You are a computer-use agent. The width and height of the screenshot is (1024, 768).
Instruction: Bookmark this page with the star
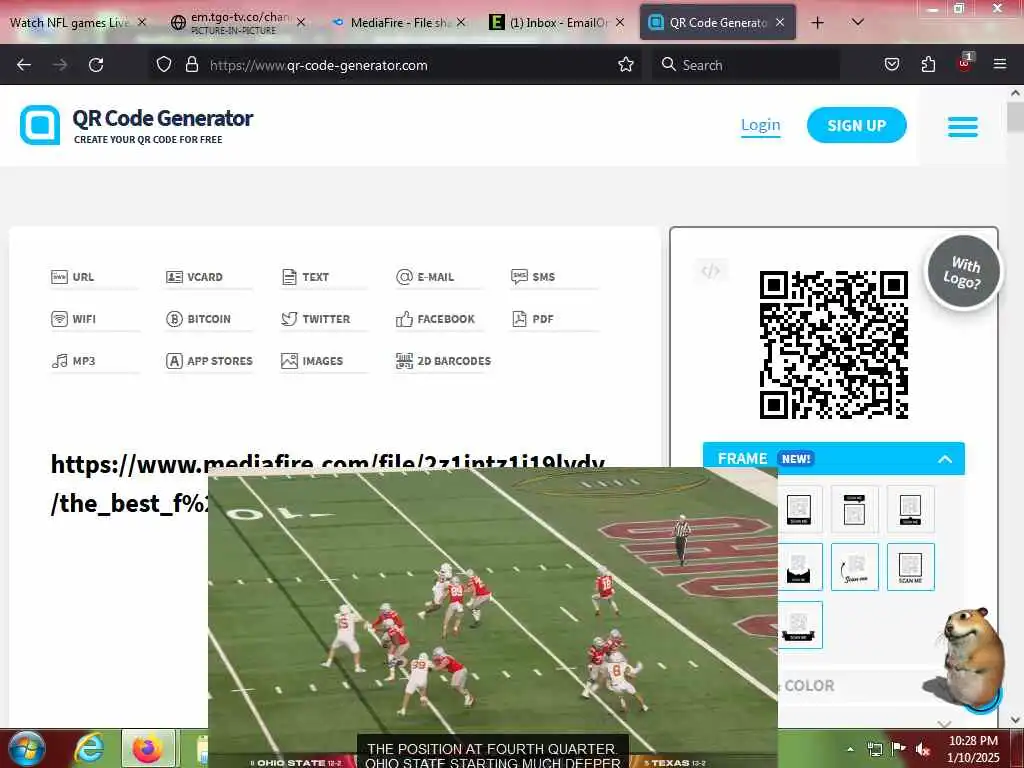click(x=626, y=65)
